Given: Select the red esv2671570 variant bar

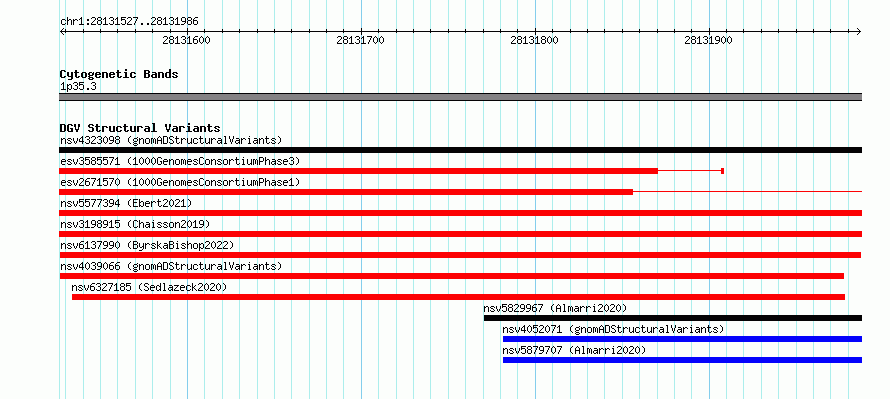Looking at the screenshot, I should pyautogui.click(x=346, y=192).
